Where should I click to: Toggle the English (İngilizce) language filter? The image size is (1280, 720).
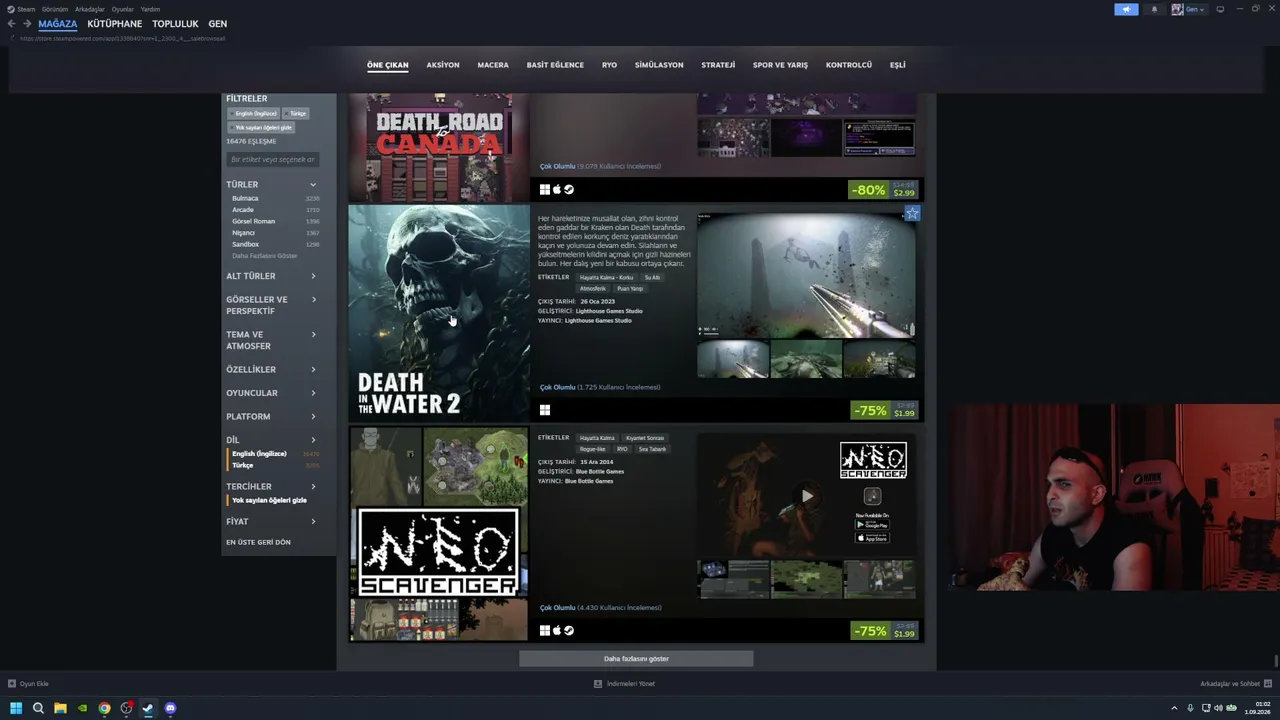[259, 454]
